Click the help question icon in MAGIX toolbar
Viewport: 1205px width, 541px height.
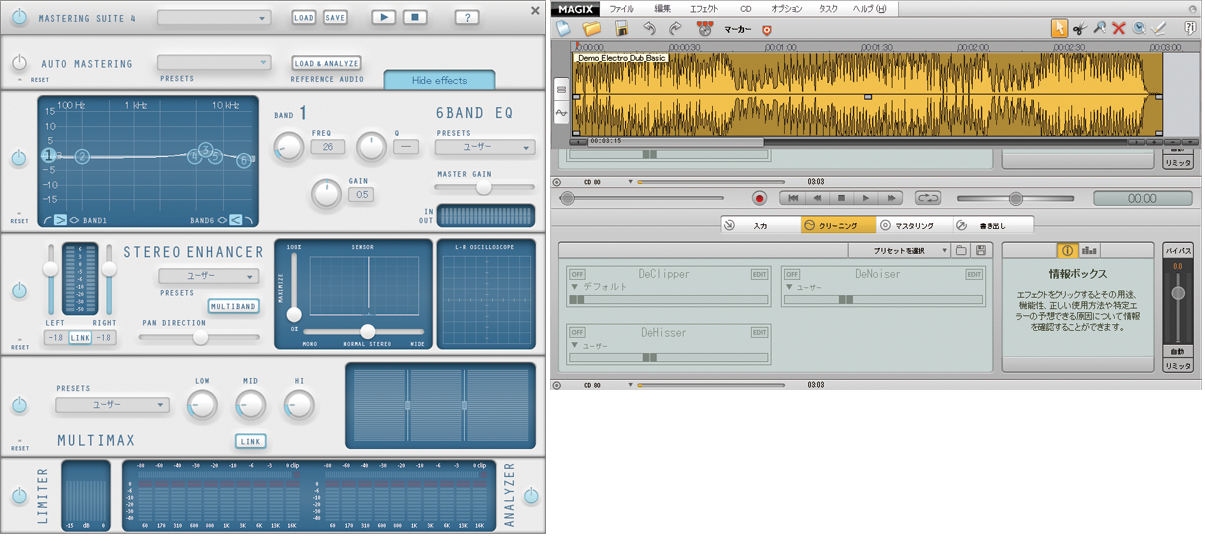click(x=1190, y=28)
